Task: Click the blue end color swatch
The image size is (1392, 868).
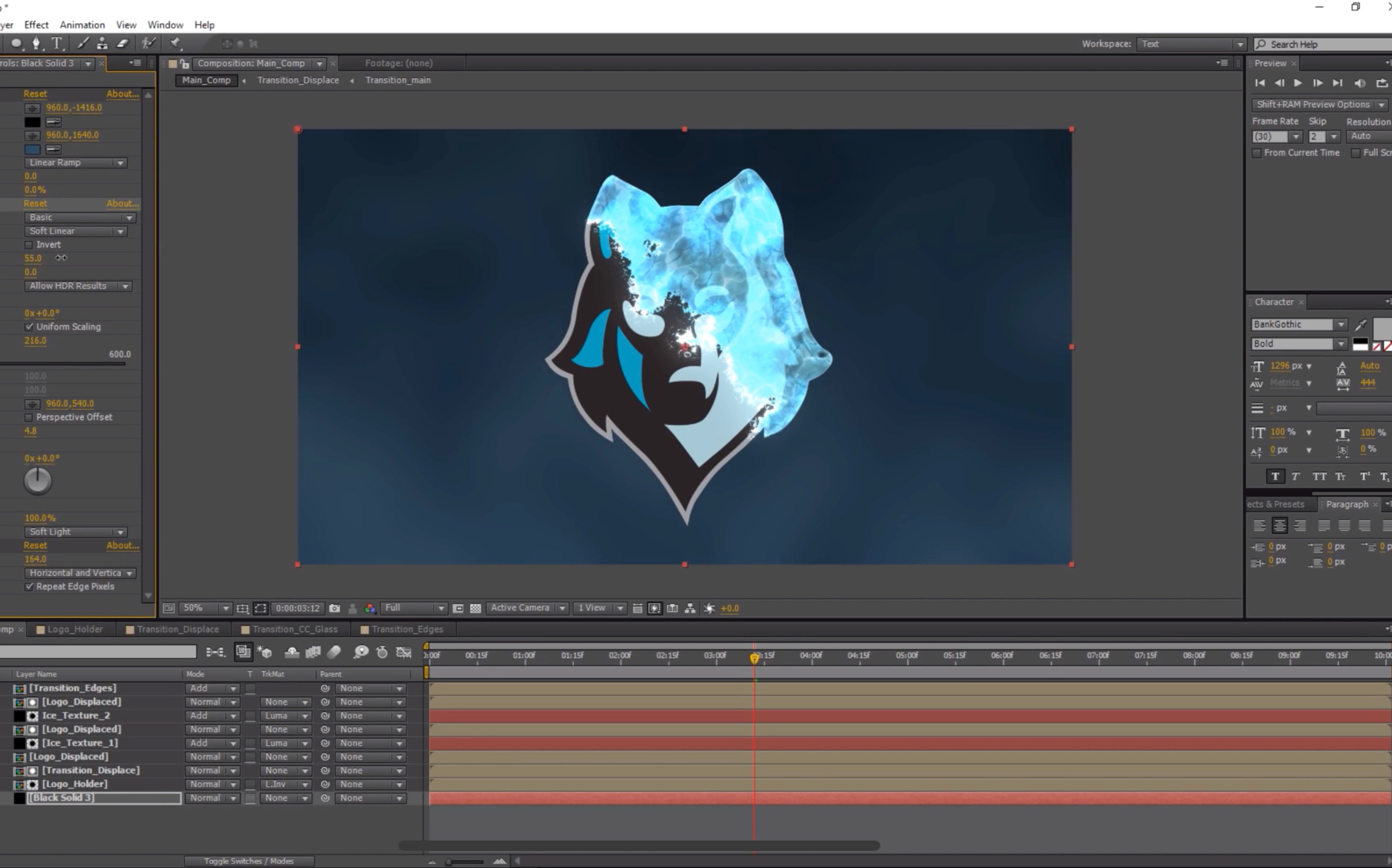Action: coord(32,149)
